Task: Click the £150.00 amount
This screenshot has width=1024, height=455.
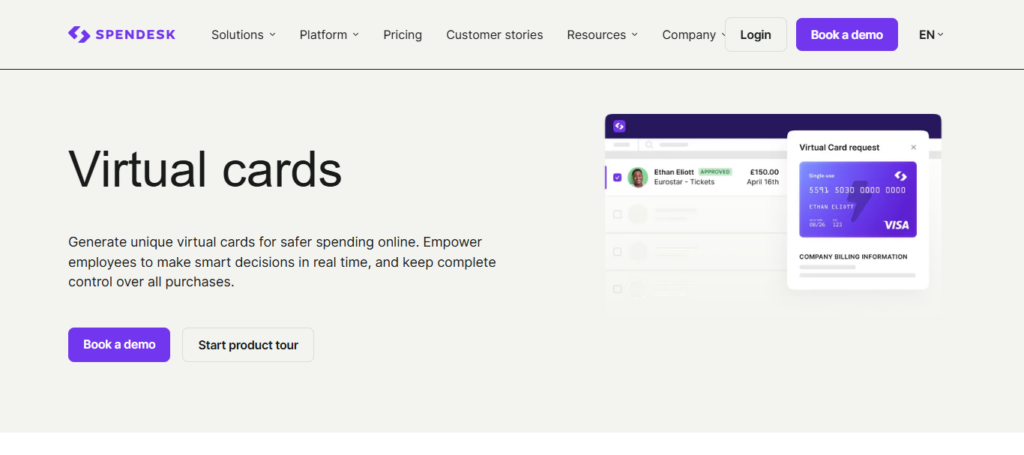Action: pos(764,172)
